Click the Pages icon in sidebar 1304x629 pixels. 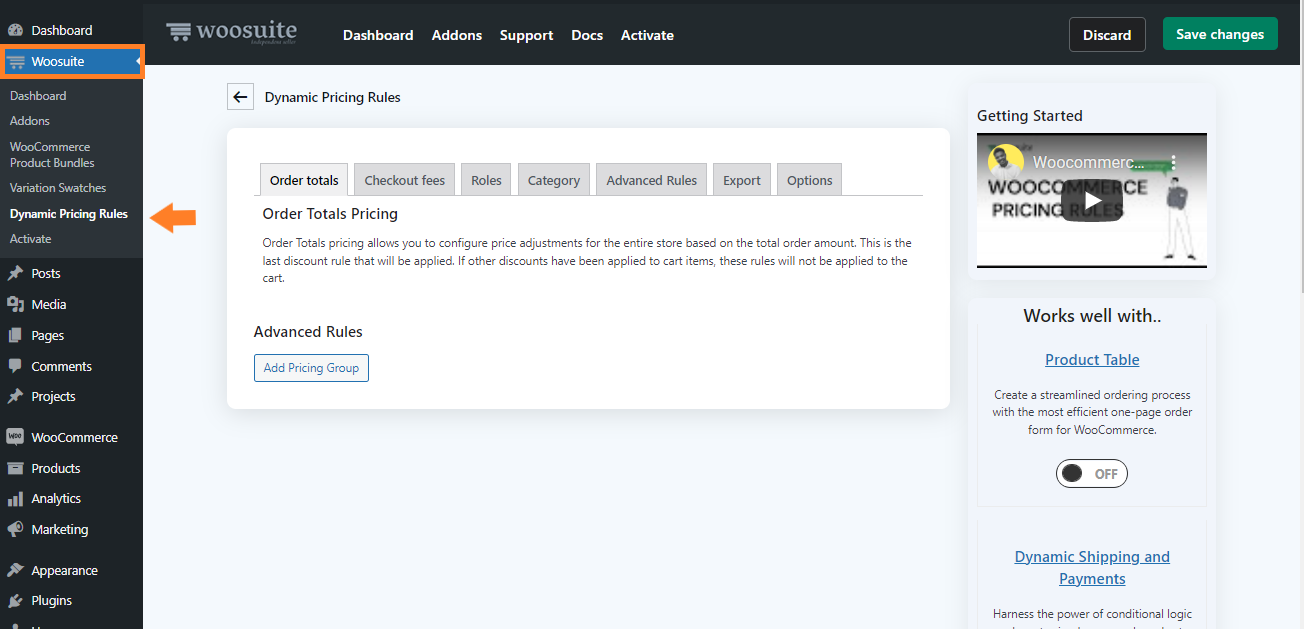15,335
